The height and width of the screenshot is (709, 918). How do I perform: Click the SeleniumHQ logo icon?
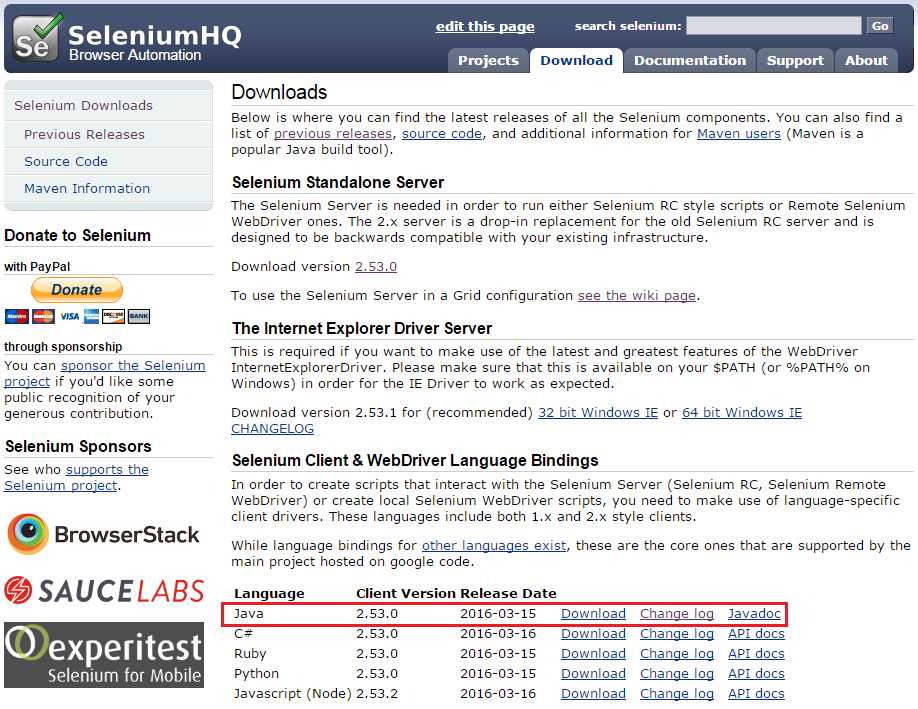click(x=38, y=38)
